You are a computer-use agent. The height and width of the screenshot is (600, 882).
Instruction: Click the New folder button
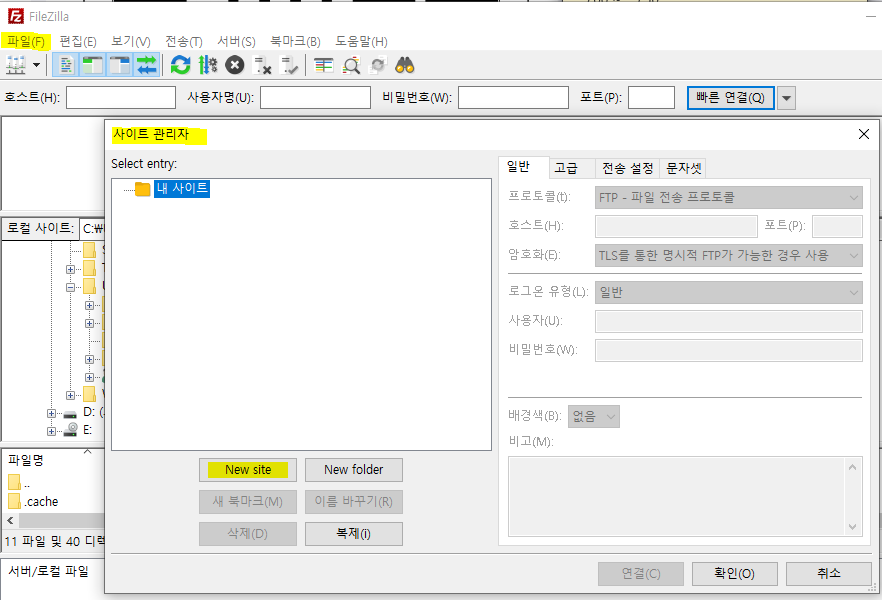(x=354, y=470)
